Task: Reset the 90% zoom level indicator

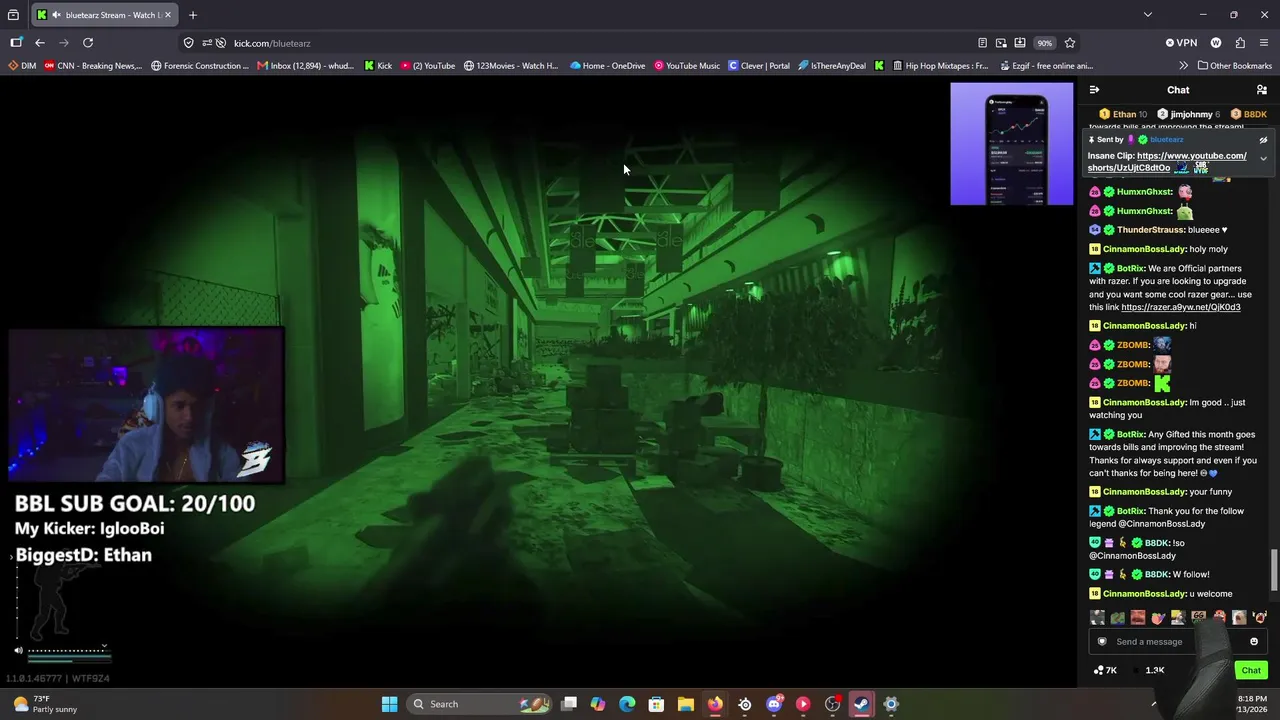Action: click(x=1044, y=43)
